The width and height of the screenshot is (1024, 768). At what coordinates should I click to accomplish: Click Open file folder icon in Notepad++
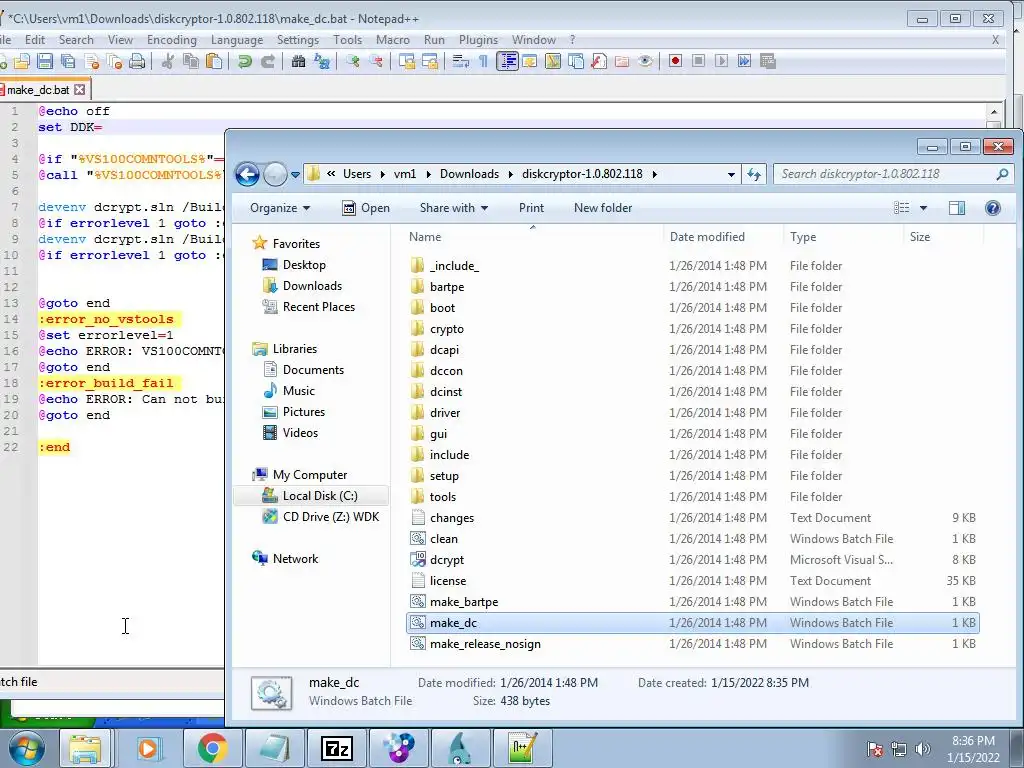tap(22, 61)
